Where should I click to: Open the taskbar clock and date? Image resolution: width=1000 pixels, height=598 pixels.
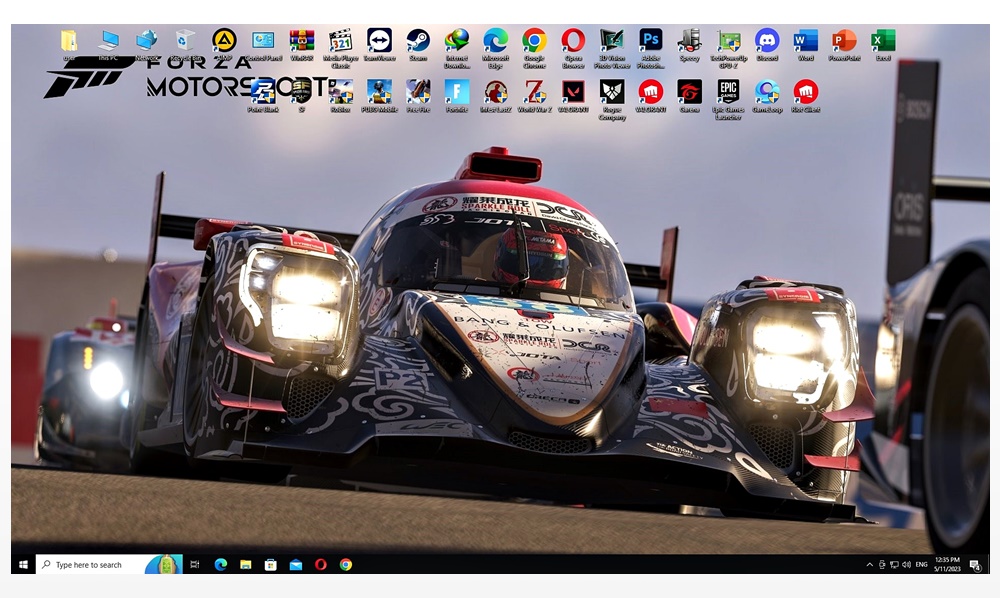947,565
